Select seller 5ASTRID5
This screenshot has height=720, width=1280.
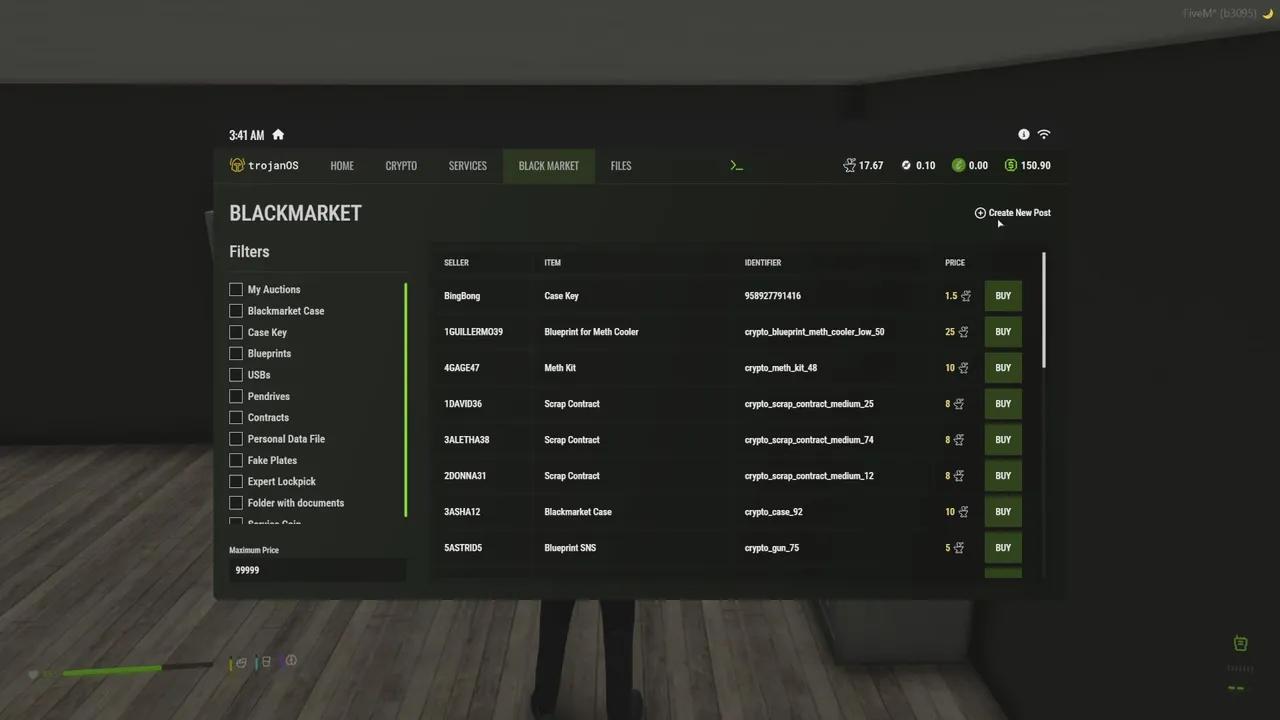[463, 548]
